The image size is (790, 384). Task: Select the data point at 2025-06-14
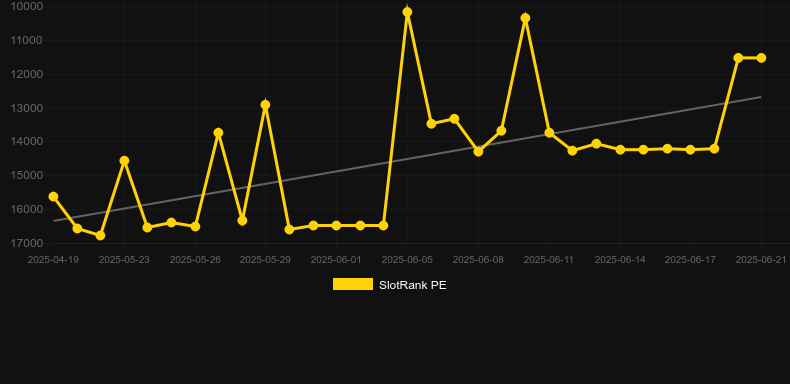(620, 150)
